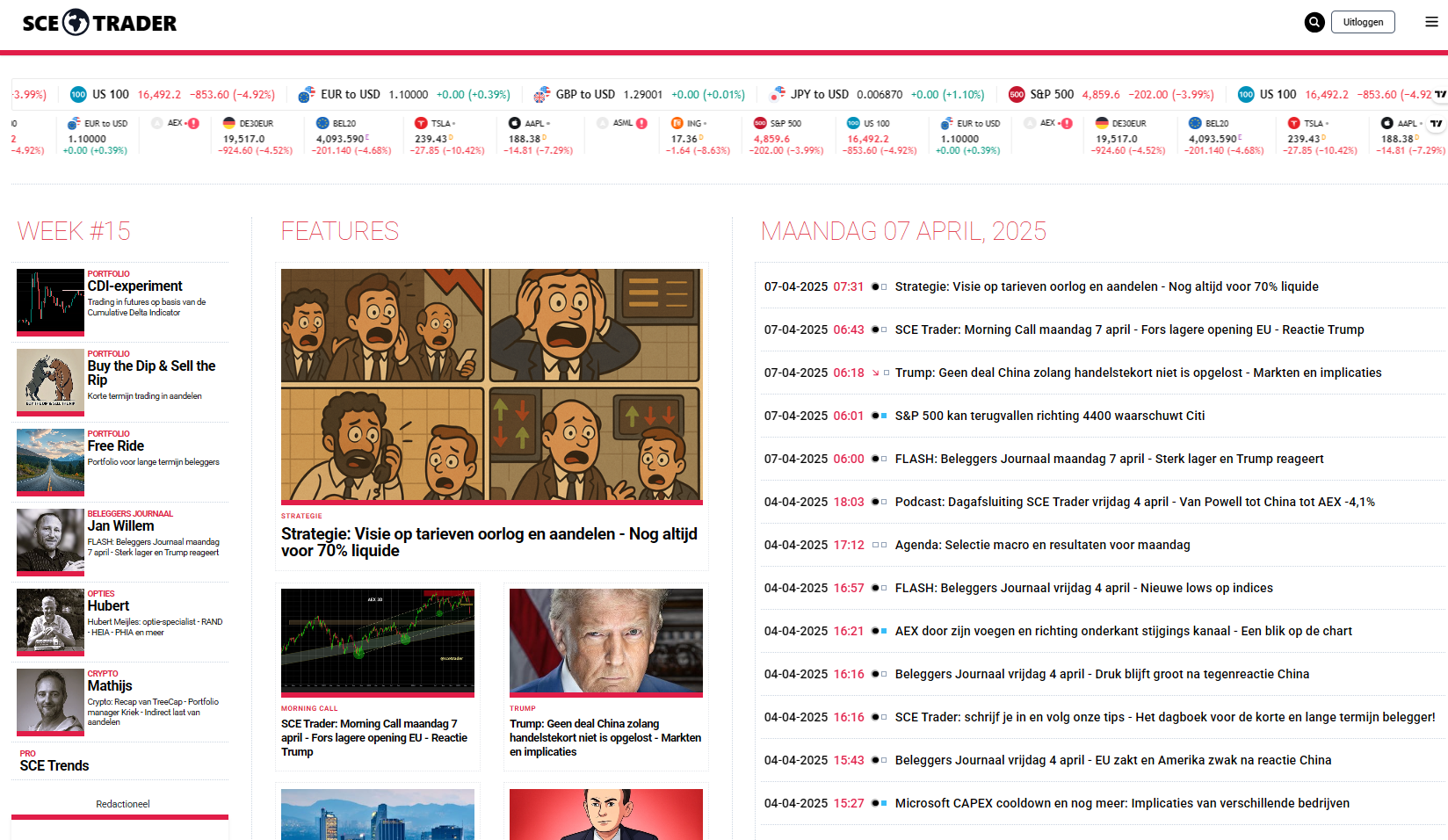This screenshot has width=1448, height=840.
Task: Open the Trump photo article image
Action: (x=606, y=642)
